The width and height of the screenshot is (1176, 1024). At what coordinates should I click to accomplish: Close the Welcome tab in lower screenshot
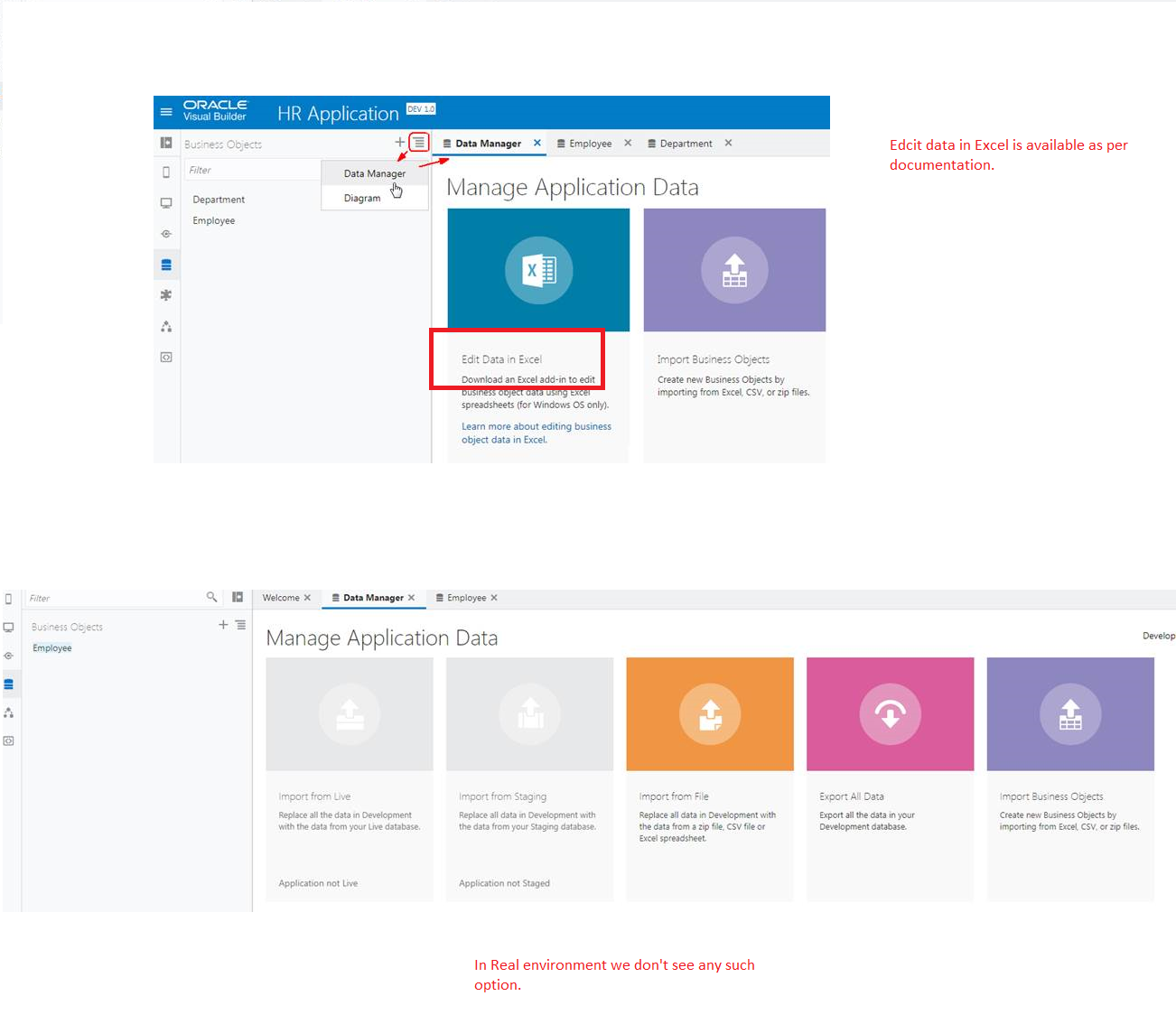[x=307, y=598]
